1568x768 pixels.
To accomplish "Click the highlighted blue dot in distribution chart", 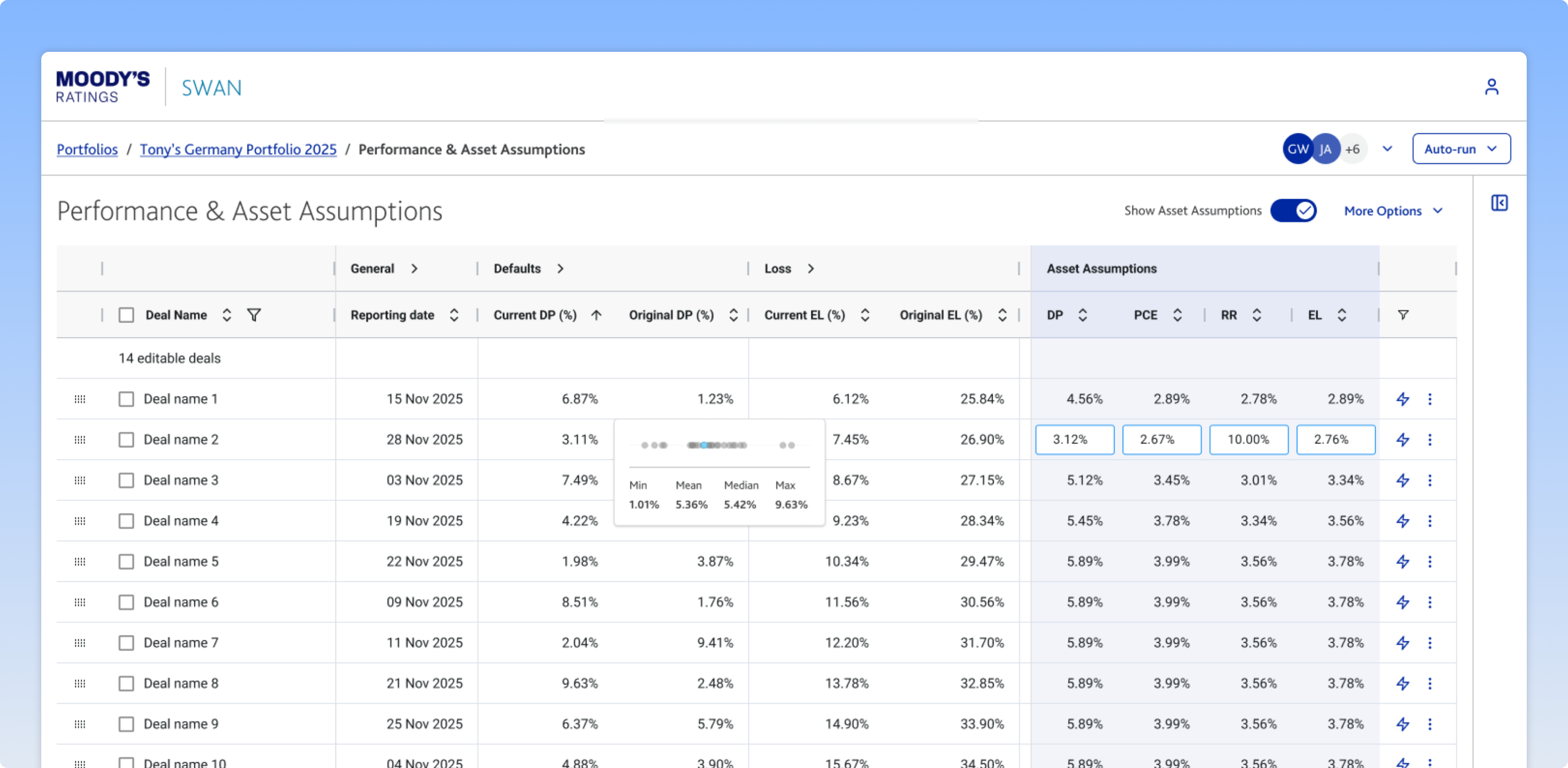I will [704, 445].
